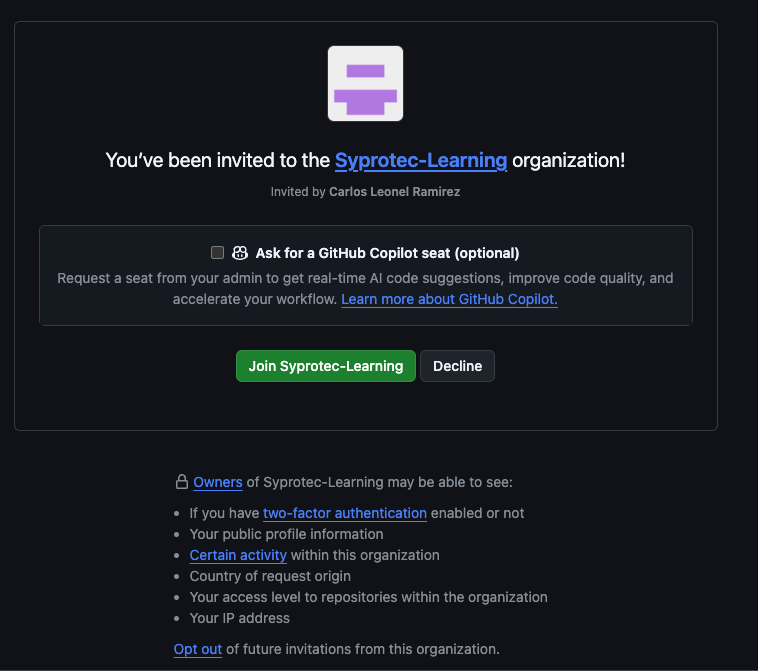Click the Syprotec-Learning organization avatar

point(365,84)
